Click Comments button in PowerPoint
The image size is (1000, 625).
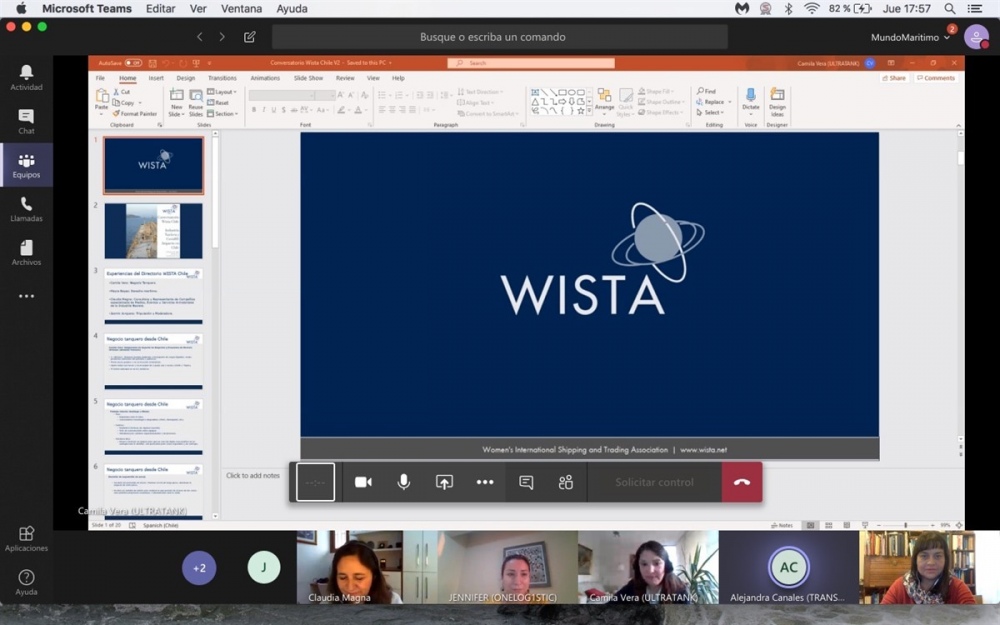click(x=936, y=78)
